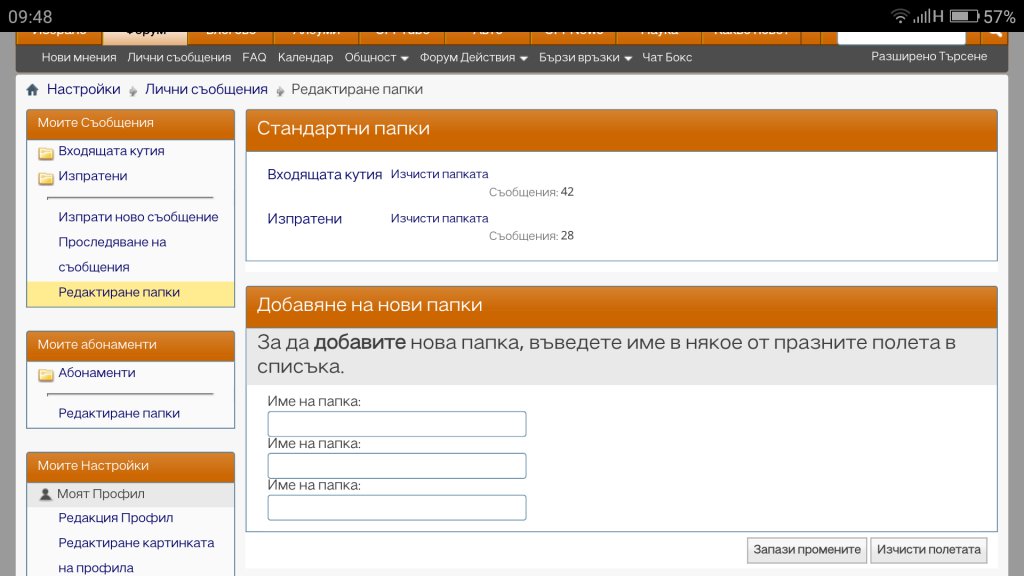Click the folder icon beside Абонаменти
Image resolution: width=1024 pixels, height=576 pixels.
point(46,375)
